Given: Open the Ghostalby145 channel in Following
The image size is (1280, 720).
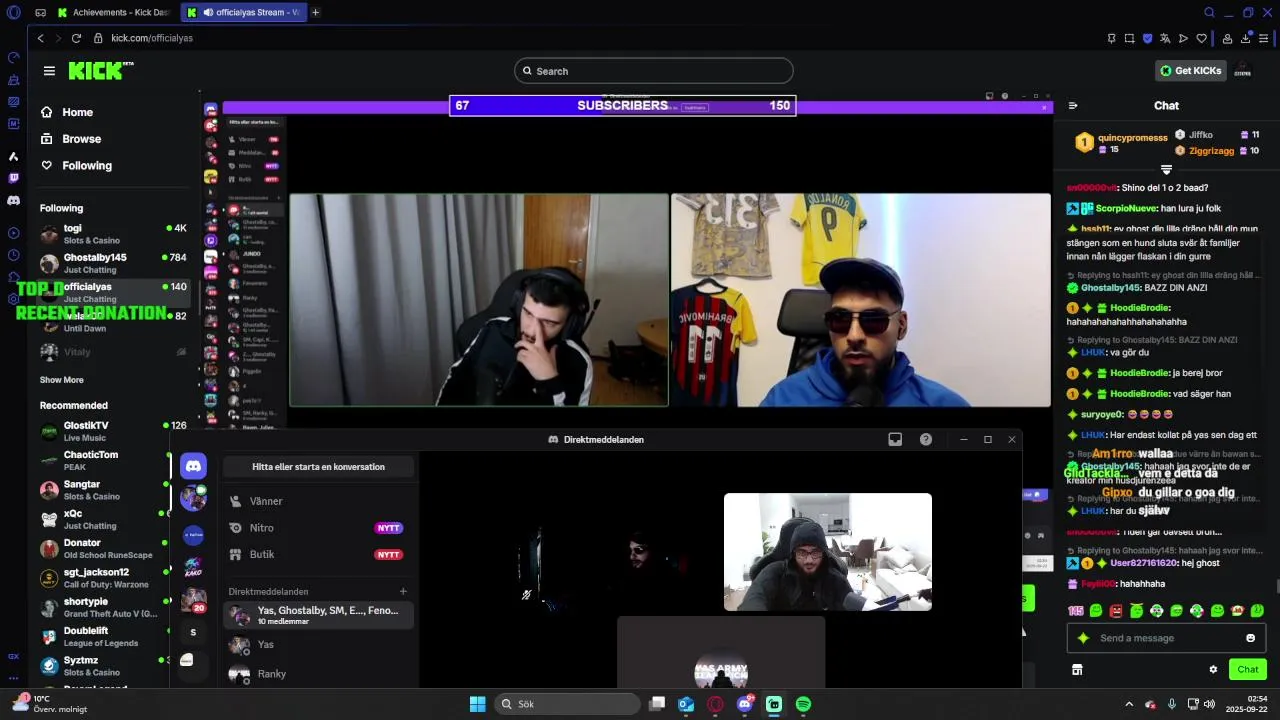Looking at the screenshot, I should coord(113,263).
